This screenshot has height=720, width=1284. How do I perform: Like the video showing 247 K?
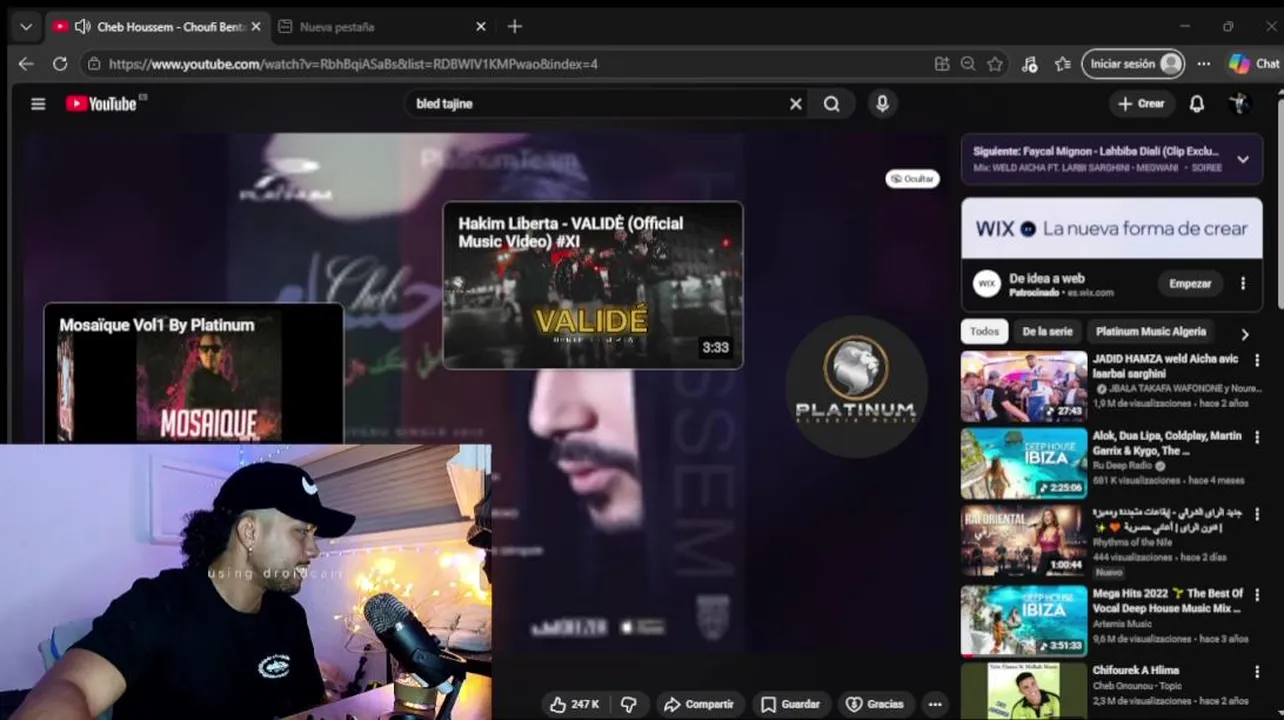[574, 704]
